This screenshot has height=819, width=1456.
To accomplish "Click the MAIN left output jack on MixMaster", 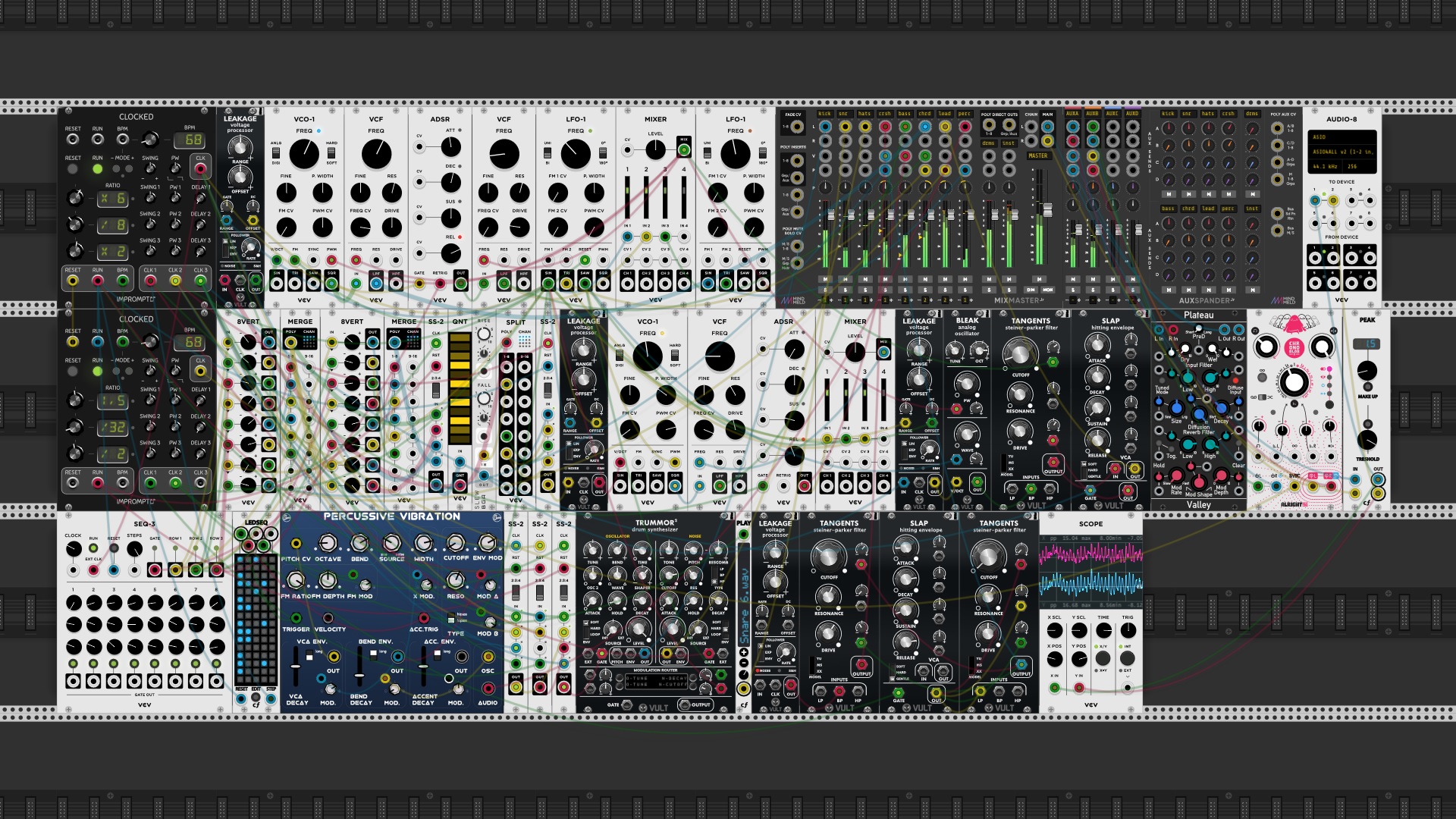I will click(x=1047, y=127).
